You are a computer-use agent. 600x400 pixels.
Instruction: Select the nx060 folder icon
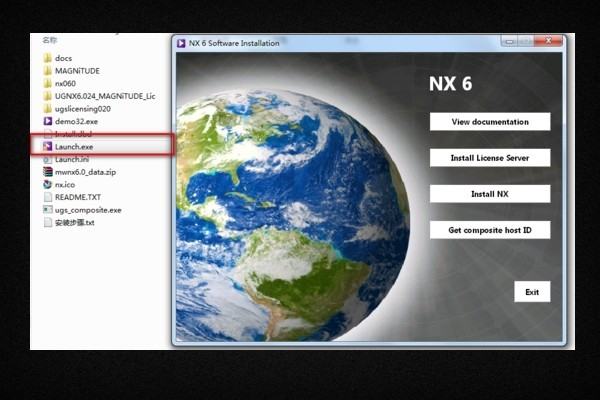pos(47,83)
